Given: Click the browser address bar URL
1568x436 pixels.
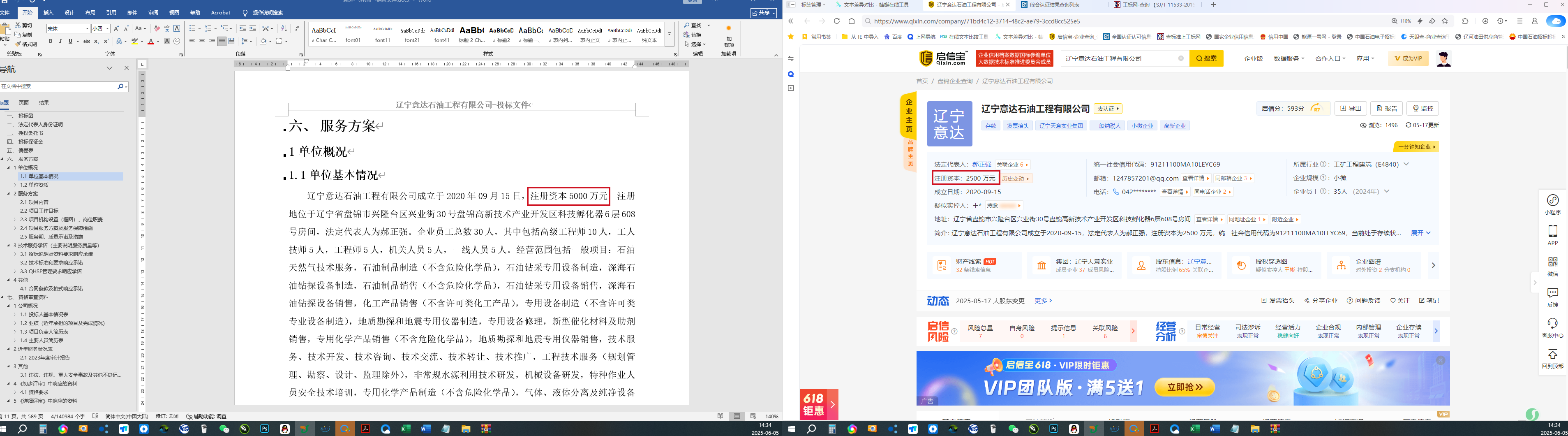Looking at the screenshot, I should click(976, 21).
